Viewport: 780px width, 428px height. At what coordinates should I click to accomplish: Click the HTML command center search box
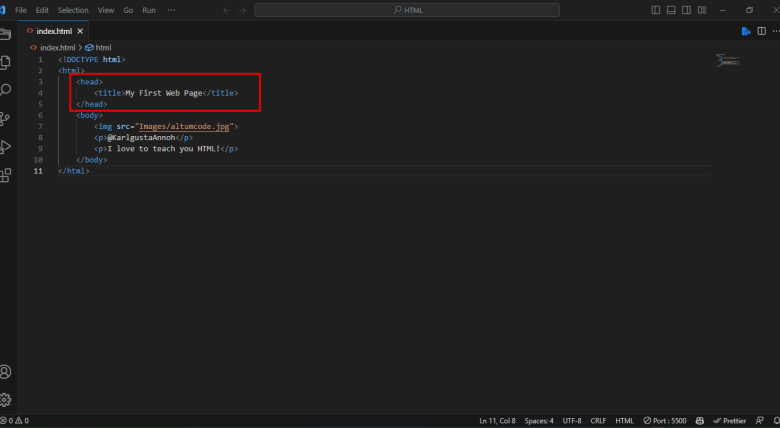coord(407,10)
